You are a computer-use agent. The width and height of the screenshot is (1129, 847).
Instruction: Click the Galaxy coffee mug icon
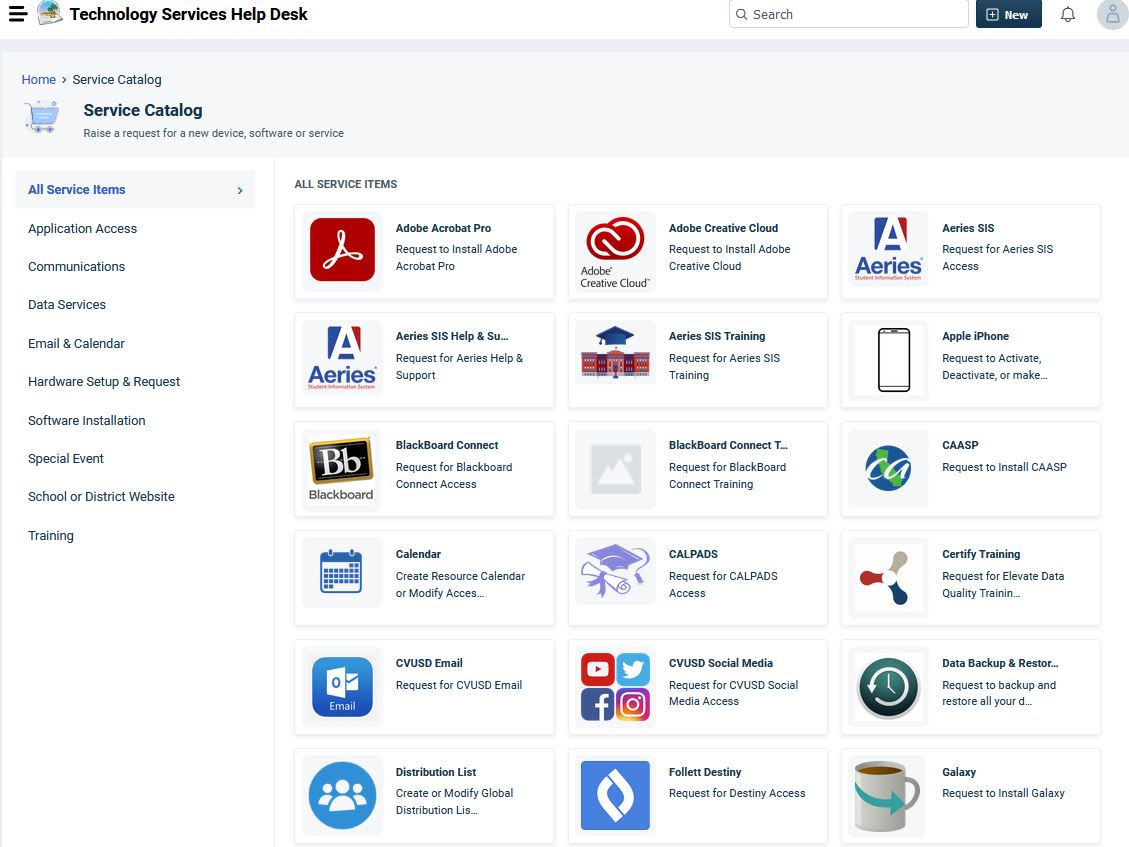[886, 797]
